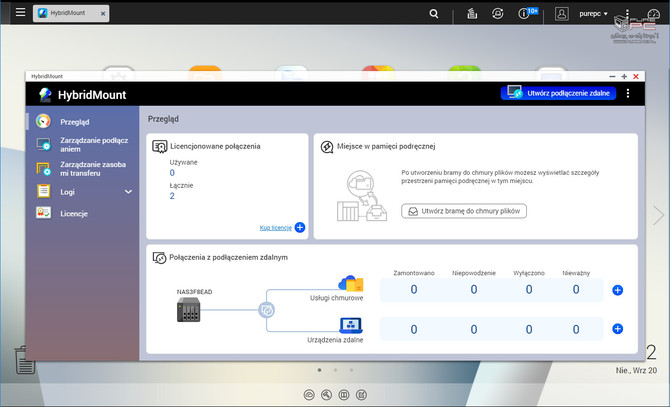Click the Urządzenia zdalne computer icon
This screenshot has width=670, height=407.
(x=351, y=325)
